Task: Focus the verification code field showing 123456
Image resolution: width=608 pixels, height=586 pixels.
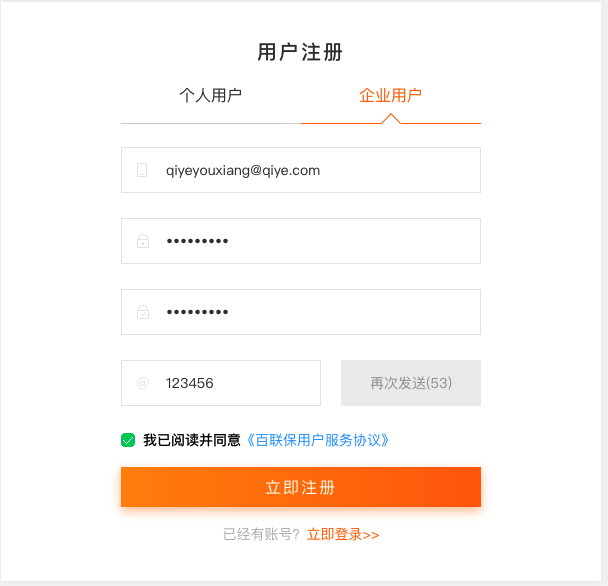Action: coord(221,383)
